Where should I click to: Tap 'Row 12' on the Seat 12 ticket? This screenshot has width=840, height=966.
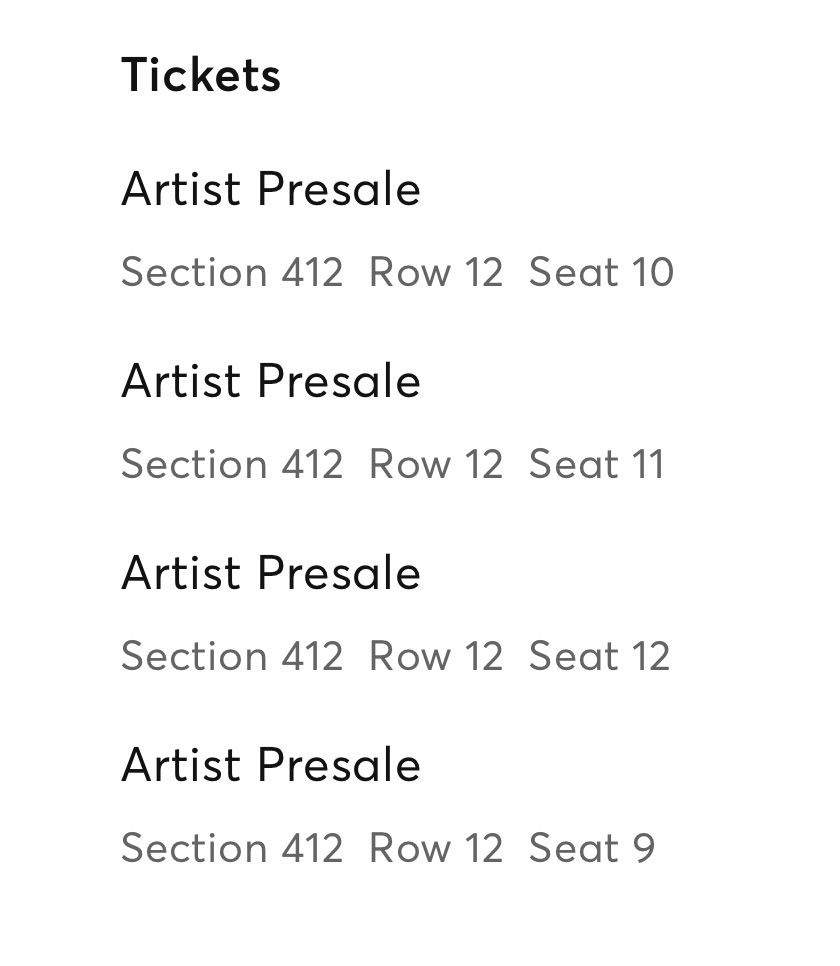(x=436, y=657)
